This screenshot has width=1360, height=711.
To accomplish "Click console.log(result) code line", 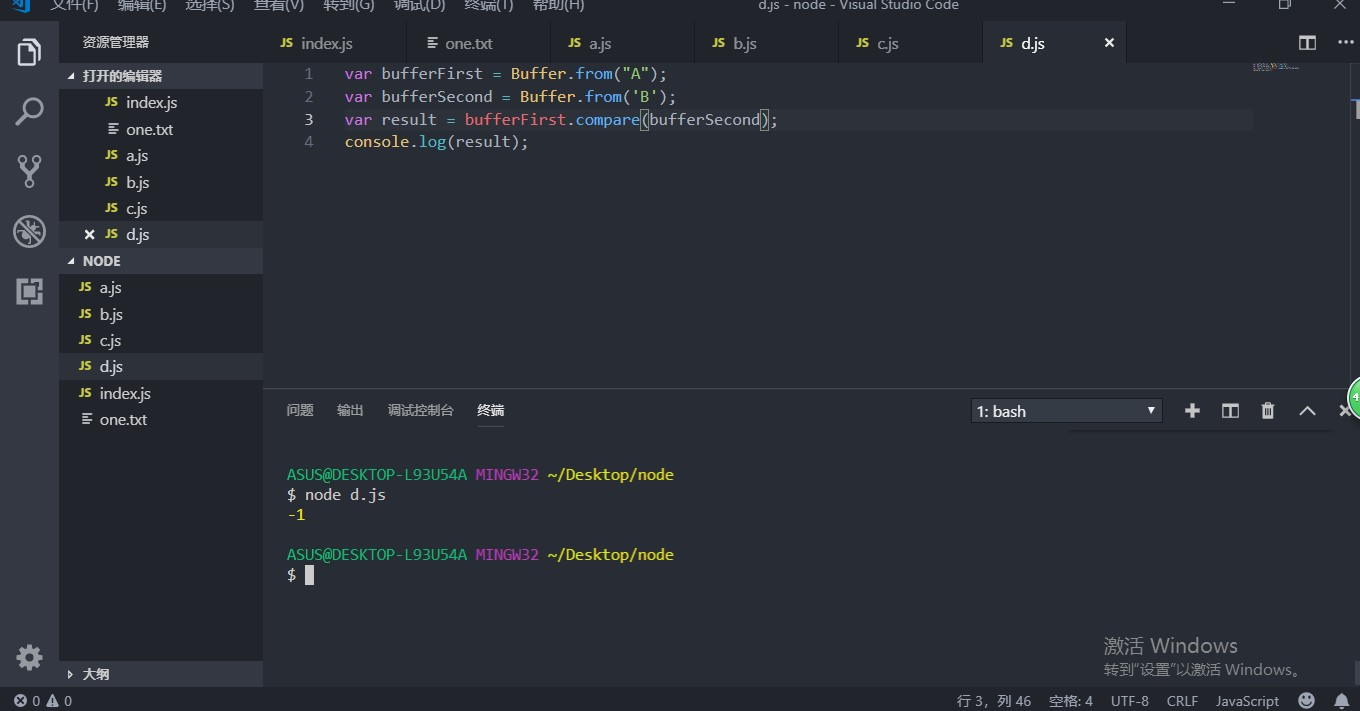I will pos(436,142).
